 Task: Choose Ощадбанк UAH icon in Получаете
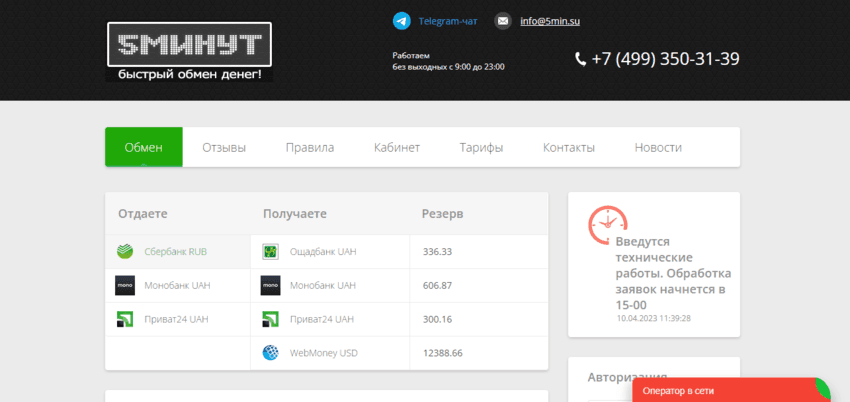[x=270, y=251]
